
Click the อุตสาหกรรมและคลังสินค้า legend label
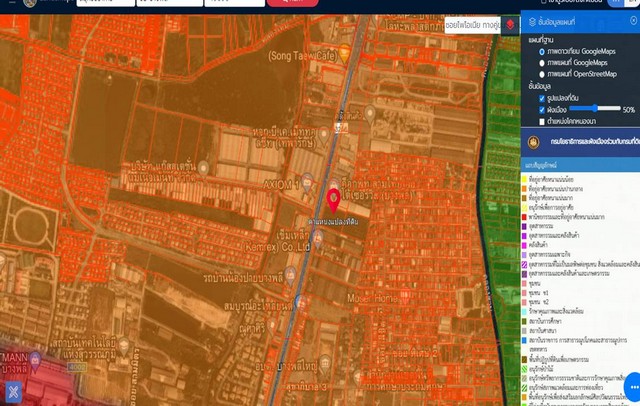[x=554, y=235]
